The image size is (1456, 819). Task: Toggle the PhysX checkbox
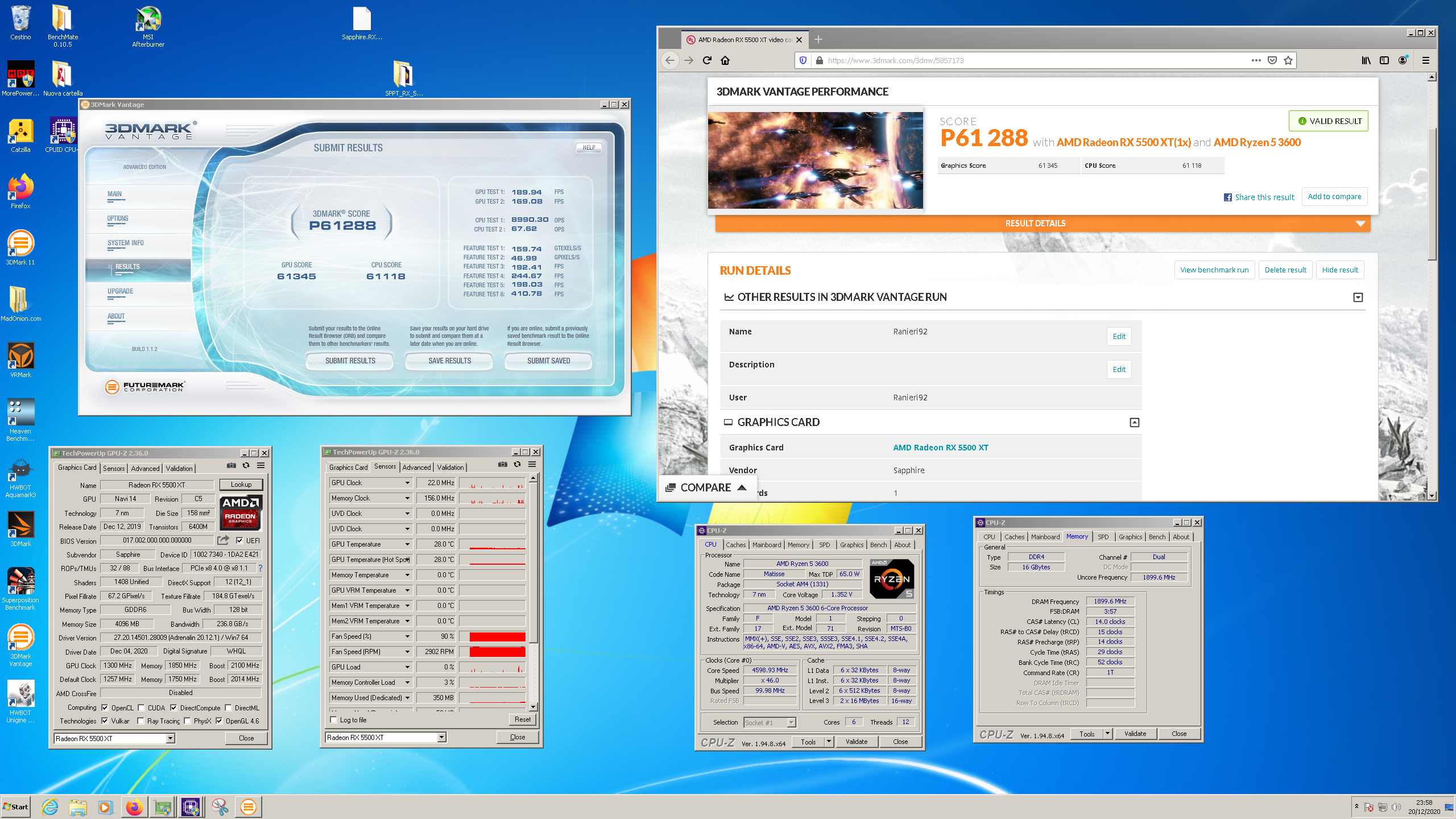(x=187, y=721)
